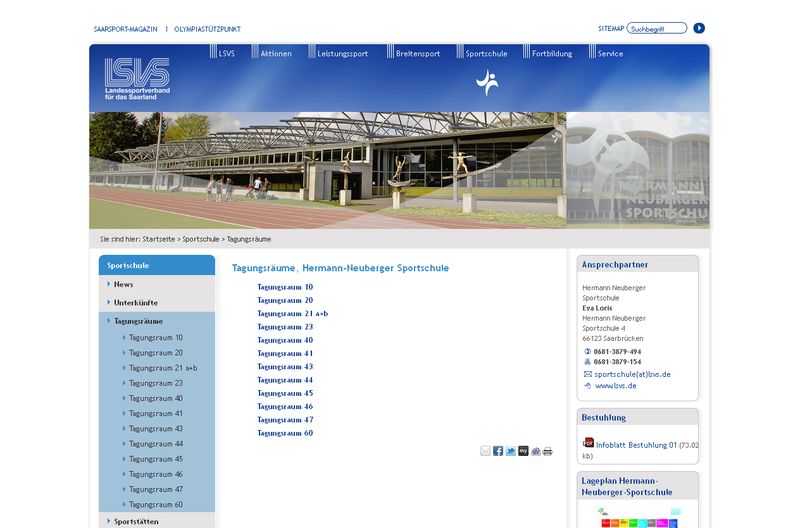This screenshot has height=528, width=800.
Task: Click the MySpace share icon
Action: tap(523, 451)
